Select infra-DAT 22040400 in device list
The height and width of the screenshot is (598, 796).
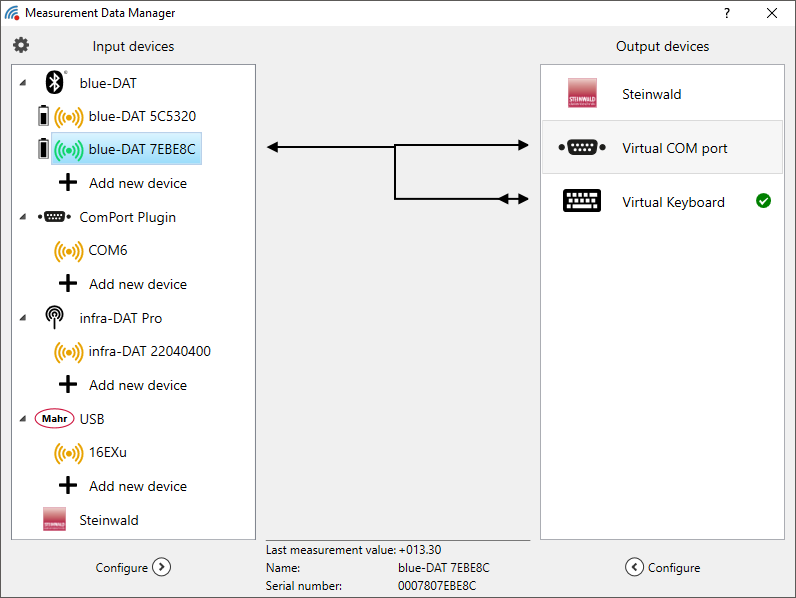pyautogui.click(x=149, y=351)
